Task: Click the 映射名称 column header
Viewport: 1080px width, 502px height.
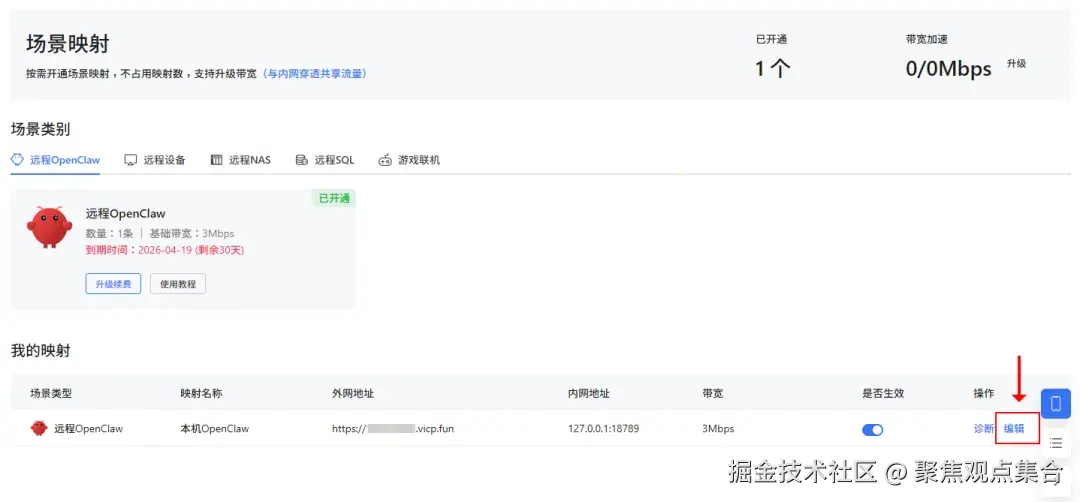Action: click(x=201, y=393)
